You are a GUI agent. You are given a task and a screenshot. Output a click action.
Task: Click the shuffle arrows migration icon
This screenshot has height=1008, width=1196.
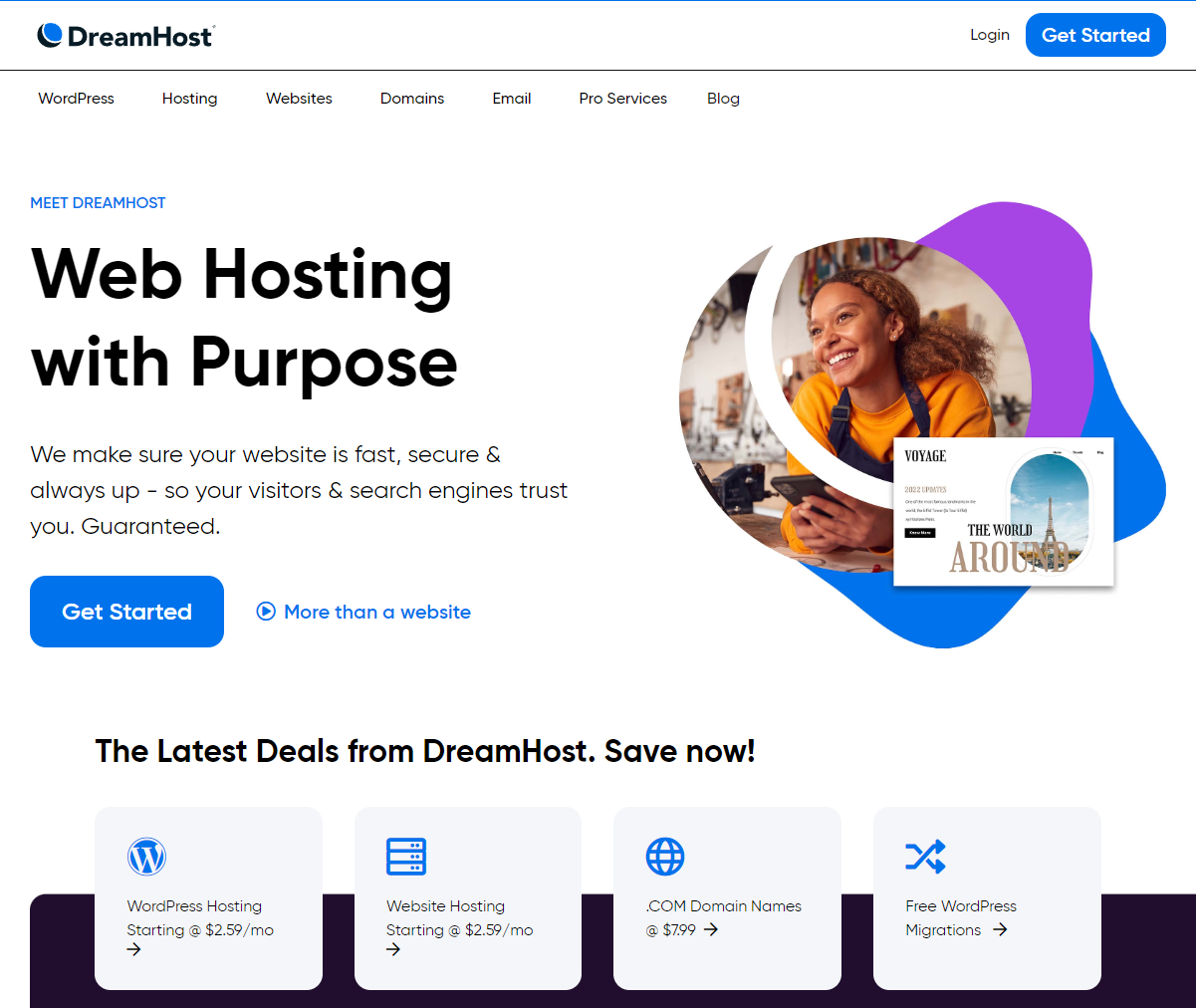click(925, 857)
